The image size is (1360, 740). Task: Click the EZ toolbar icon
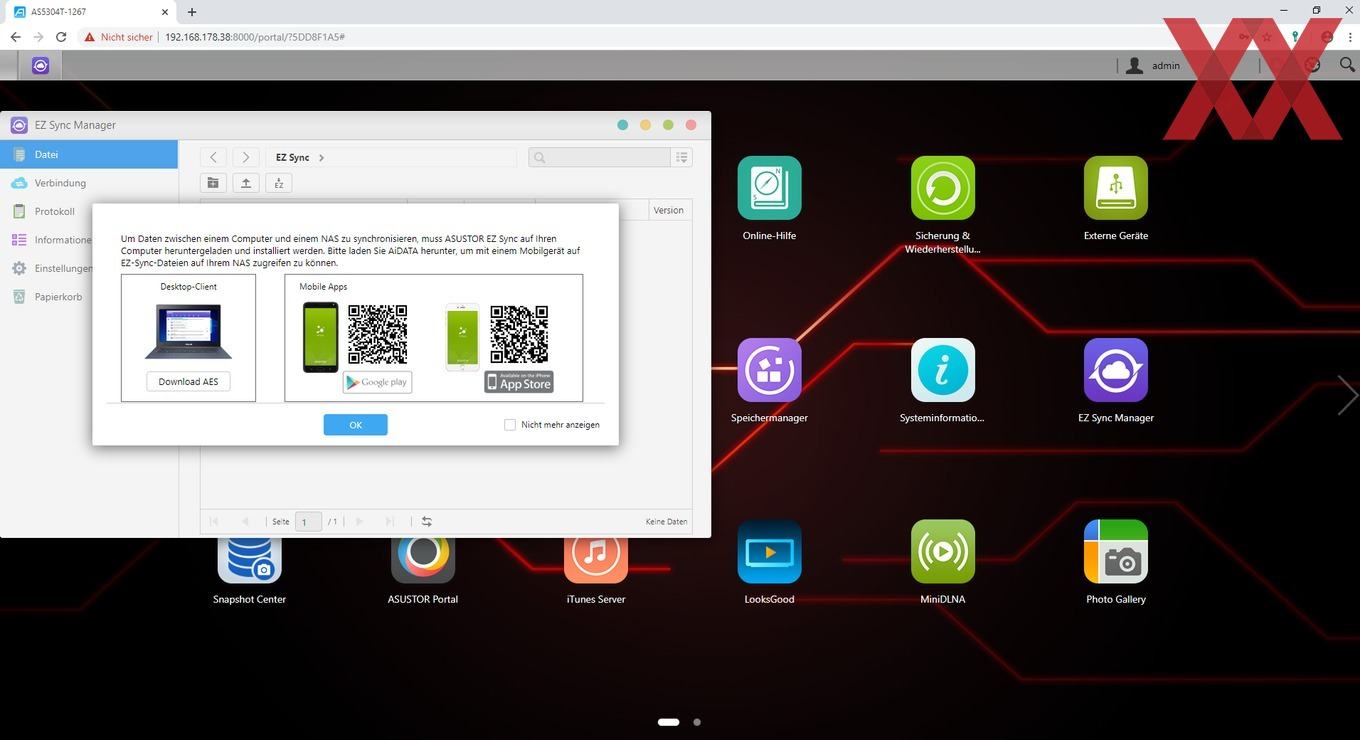pos(279,183)
